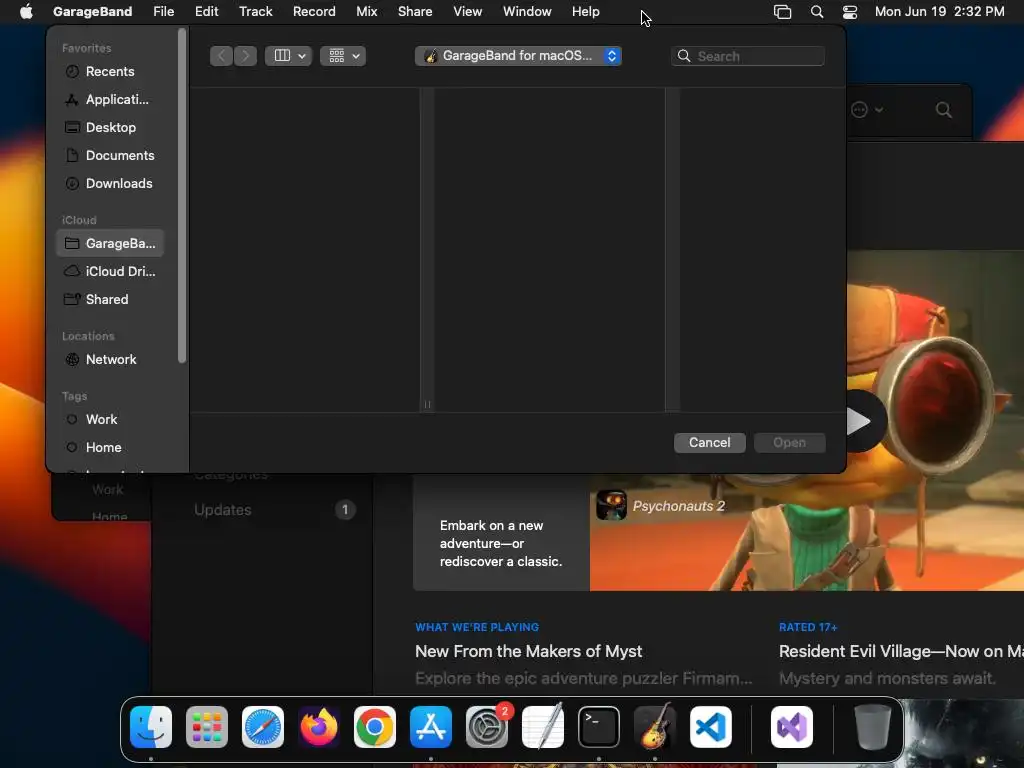This screenshot has width=1024, height=768.
Task: Click the sidebar scrollbar in the dialog
Action: [x=182, y=196]
